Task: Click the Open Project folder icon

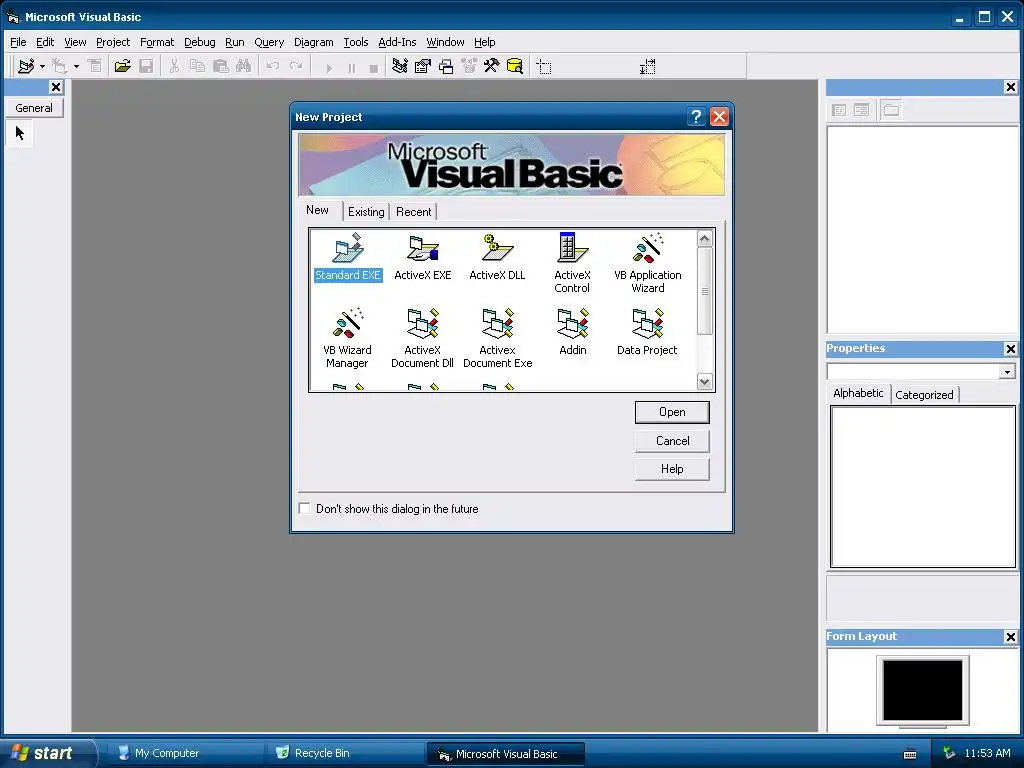Action: [122, 67]
